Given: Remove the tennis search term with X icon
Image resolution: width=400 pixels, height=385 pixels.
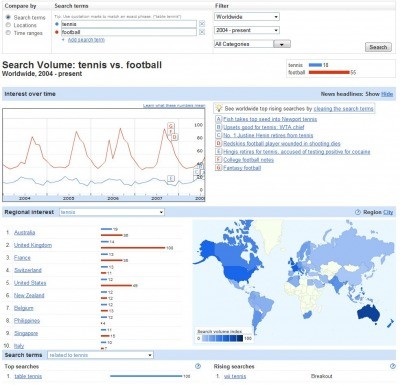Looking at the screenshot, I should (202, 24).
